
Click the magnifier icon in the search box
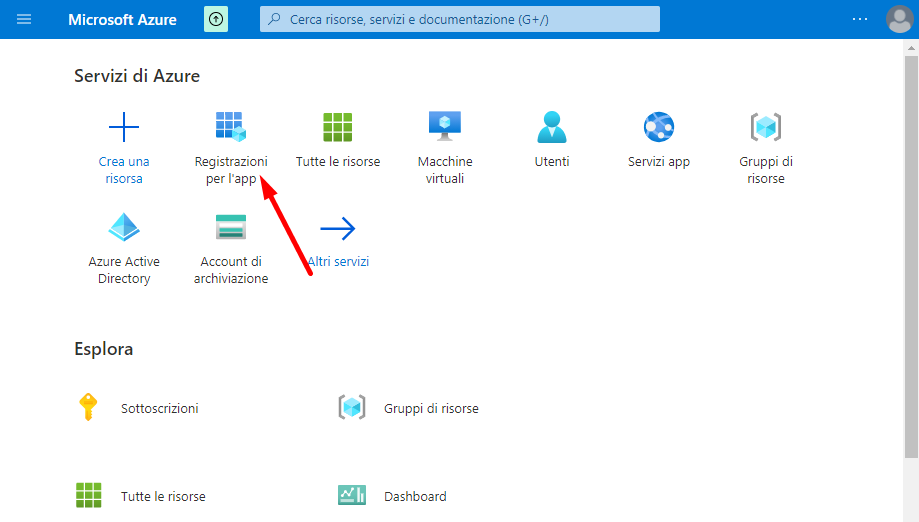click(274, 19)
